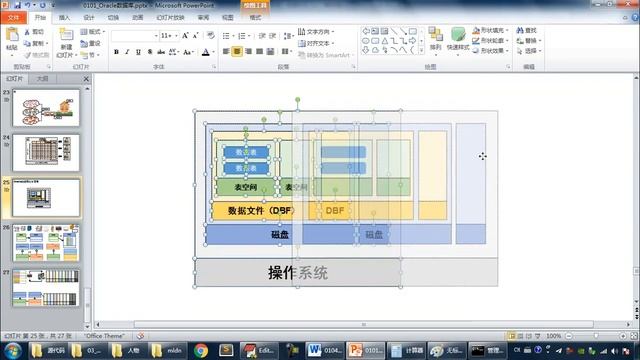Screen dimensions: 640x360
Task: Select slide 26 thumbnail
Action: [46, 242]
